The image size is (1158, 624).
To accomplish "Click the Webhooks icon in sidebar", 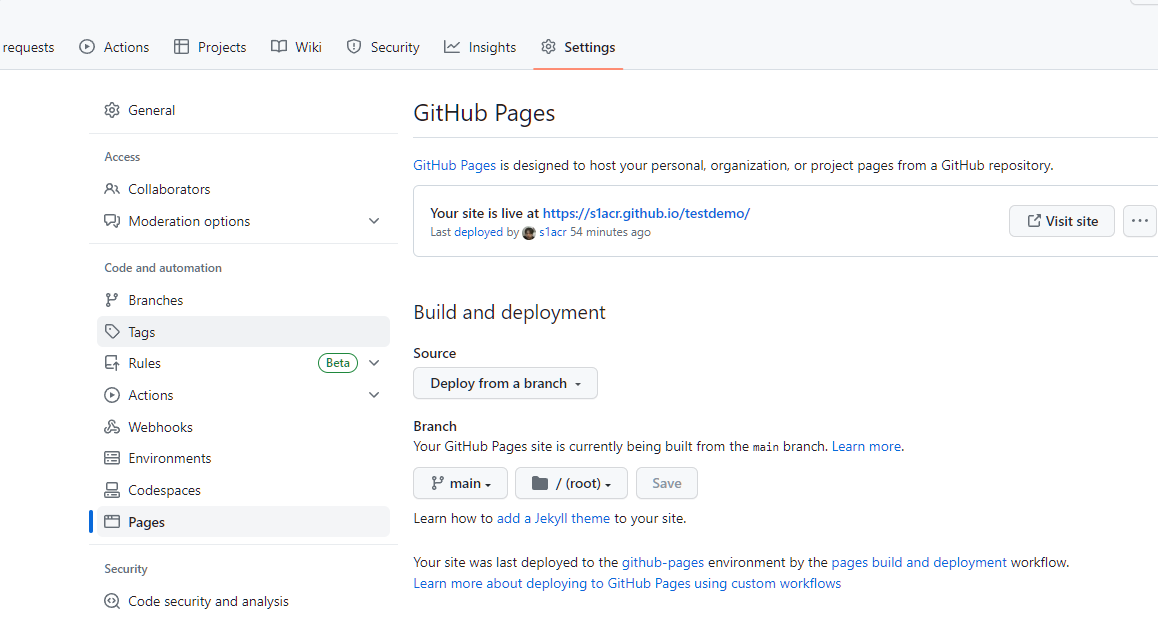I will [112, 427].
